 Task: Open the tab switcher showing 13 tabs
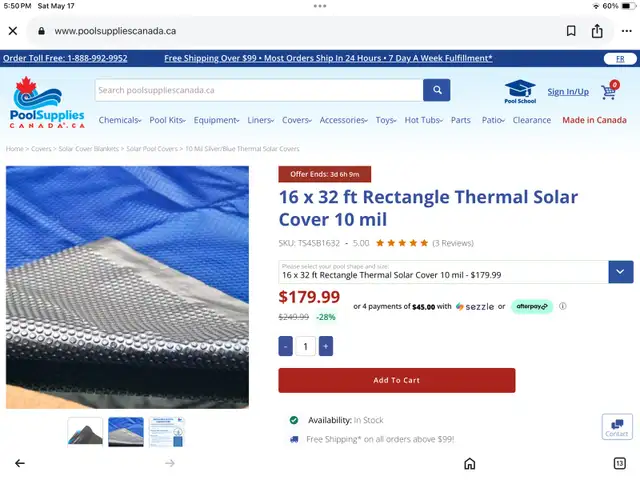click(x=619, y=464)
